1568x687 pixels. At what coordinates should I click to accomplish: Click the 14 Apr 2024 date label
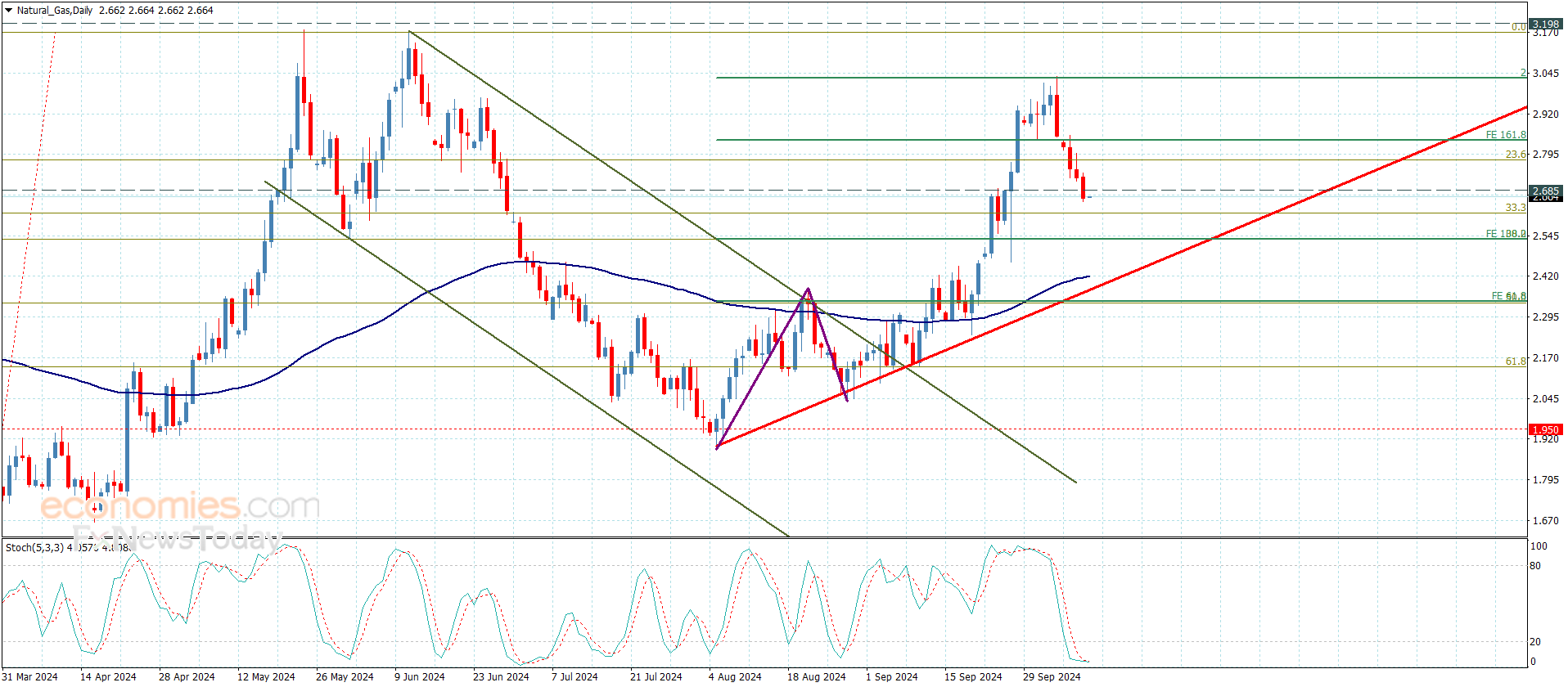(x=108, y=677)
